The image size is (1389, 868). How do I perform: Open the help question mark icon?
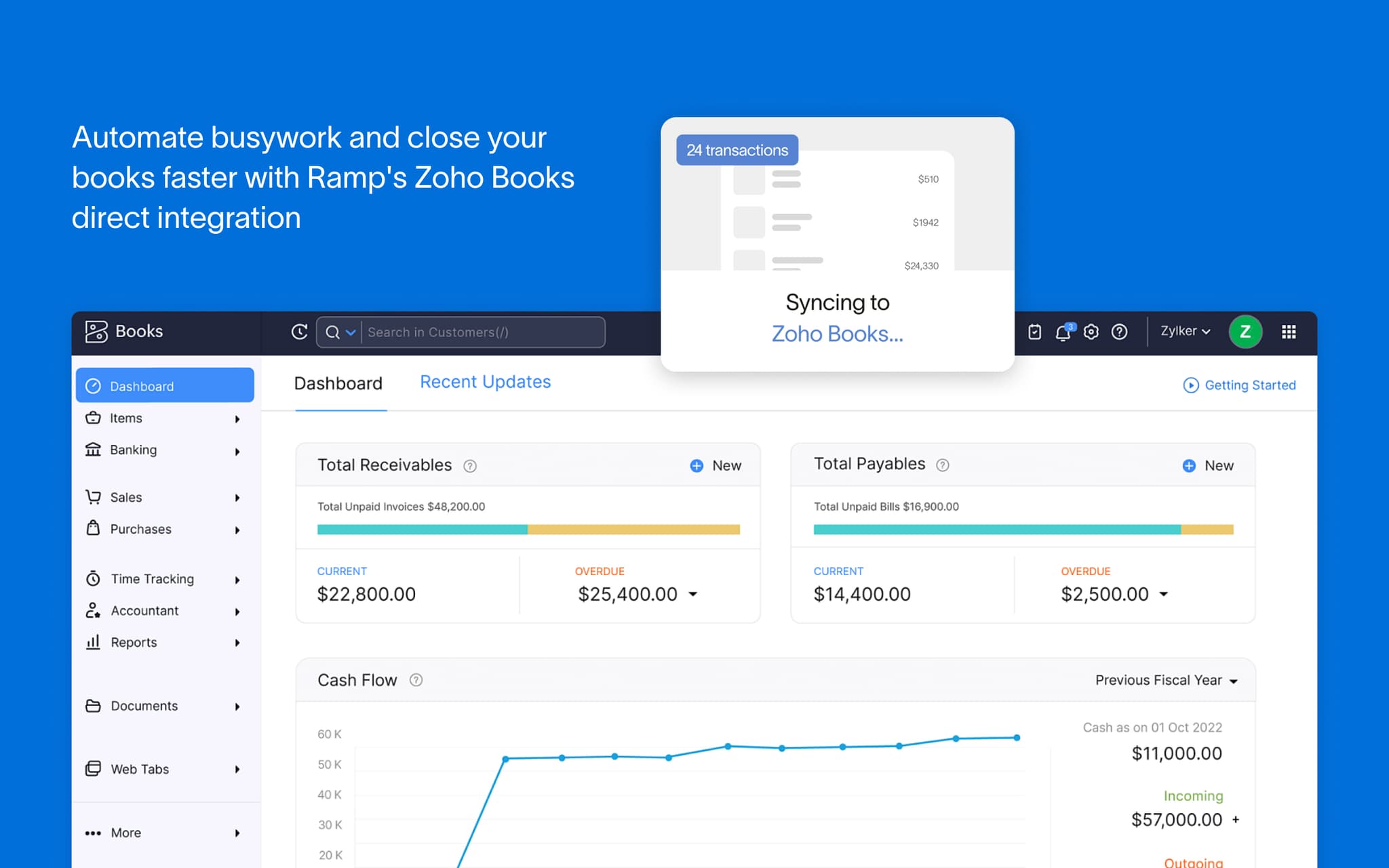[1119, 332]
